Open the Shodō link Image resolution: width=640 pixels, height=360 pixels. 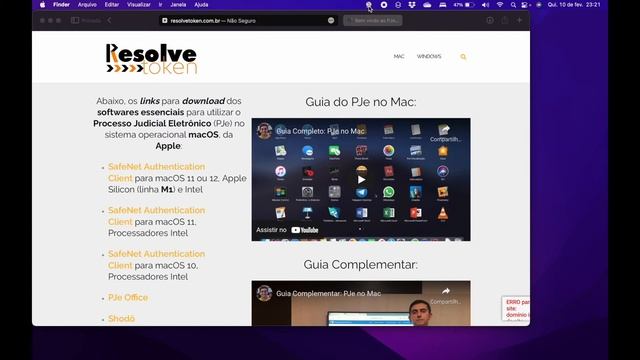tap(121, 319)
